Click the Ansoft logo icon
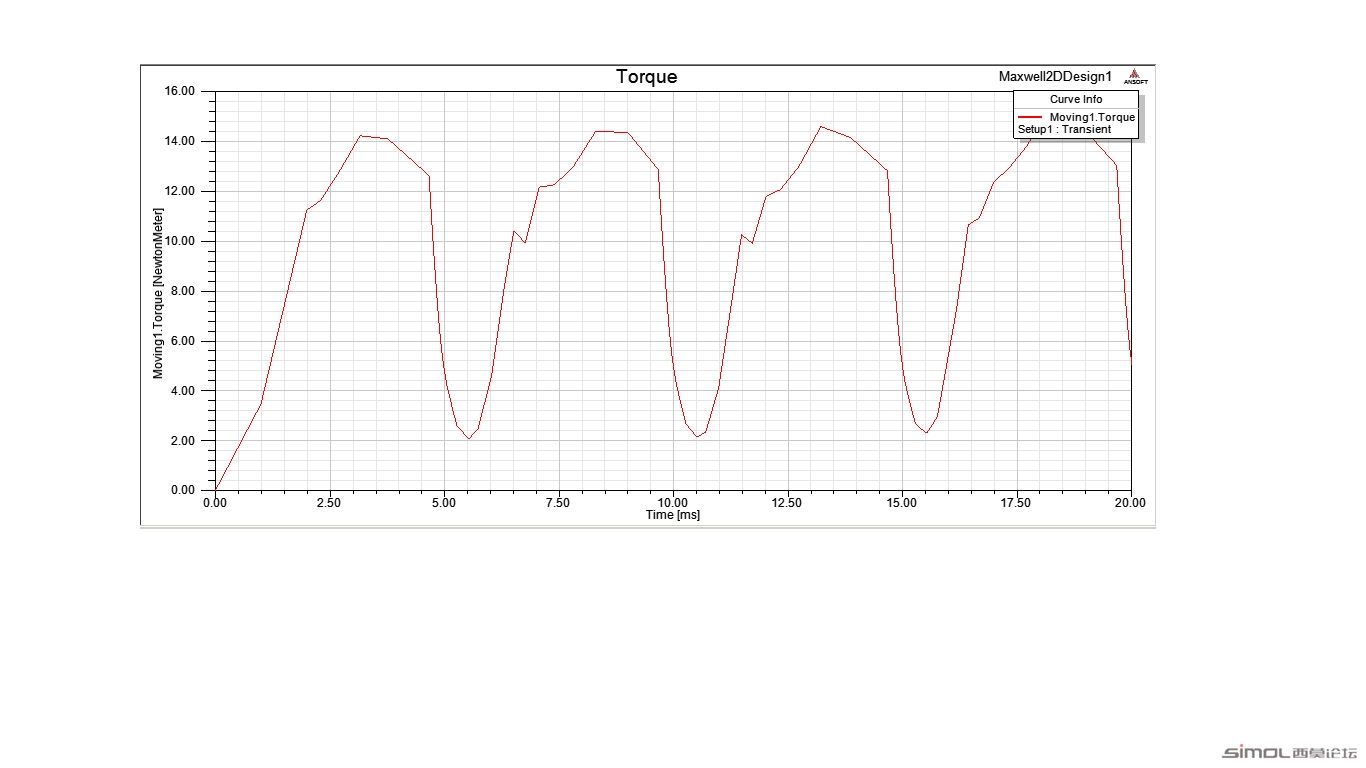This screenshot has width=1366, height=768. (1135, 76)
